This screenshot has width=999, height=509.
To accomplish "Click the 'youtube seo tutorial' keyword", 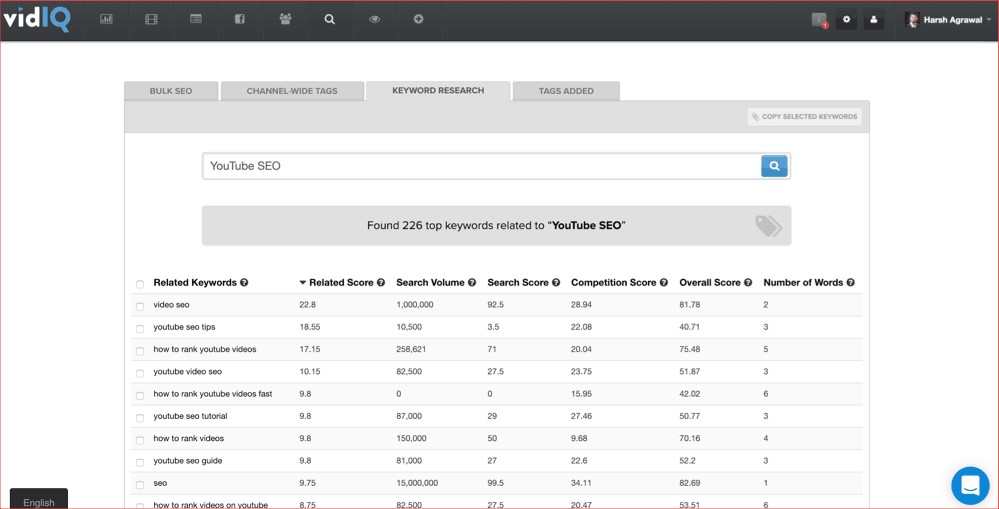I will 190,416.
